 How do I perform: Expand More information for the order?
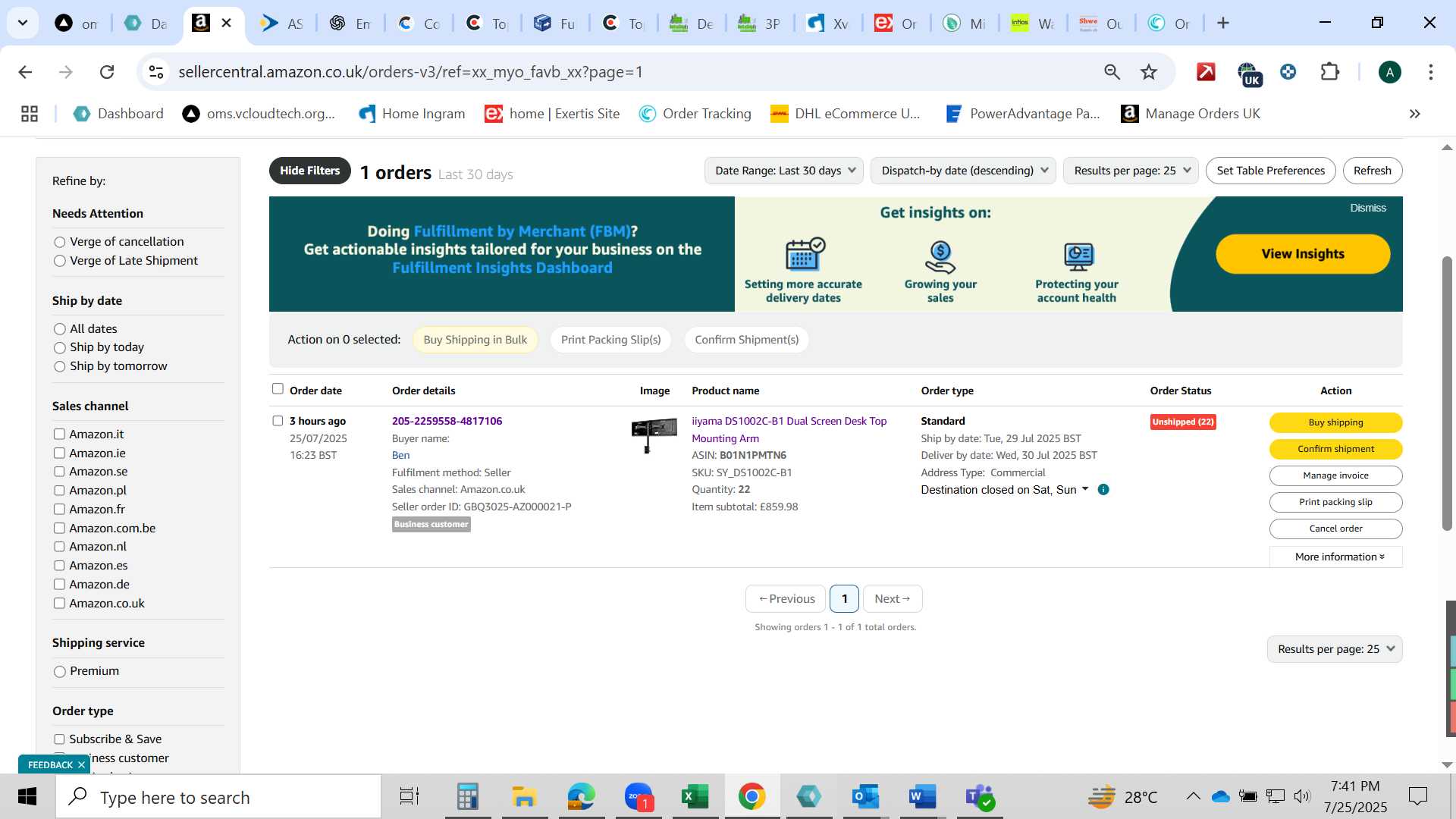point(1336,557)
